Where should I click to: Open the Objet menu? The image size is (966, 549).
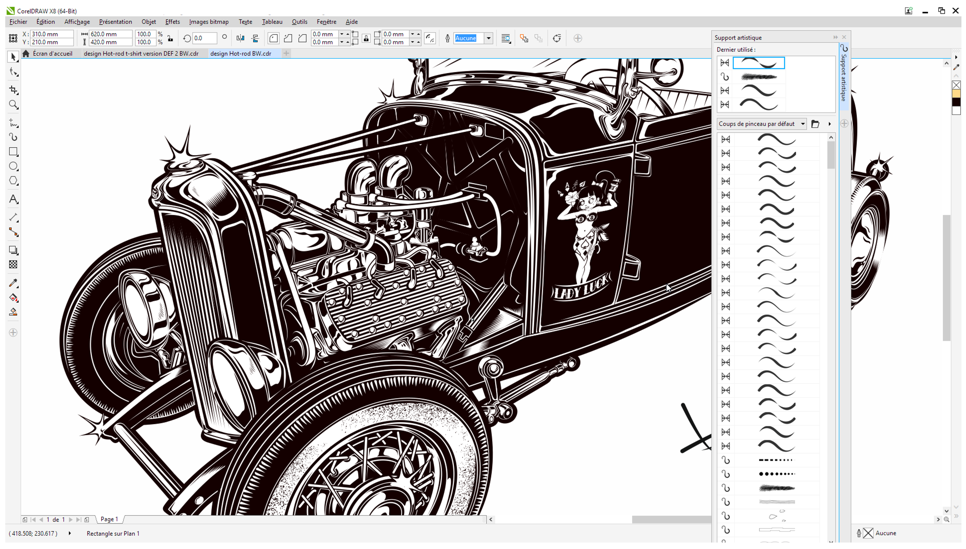tap(148, 22)
